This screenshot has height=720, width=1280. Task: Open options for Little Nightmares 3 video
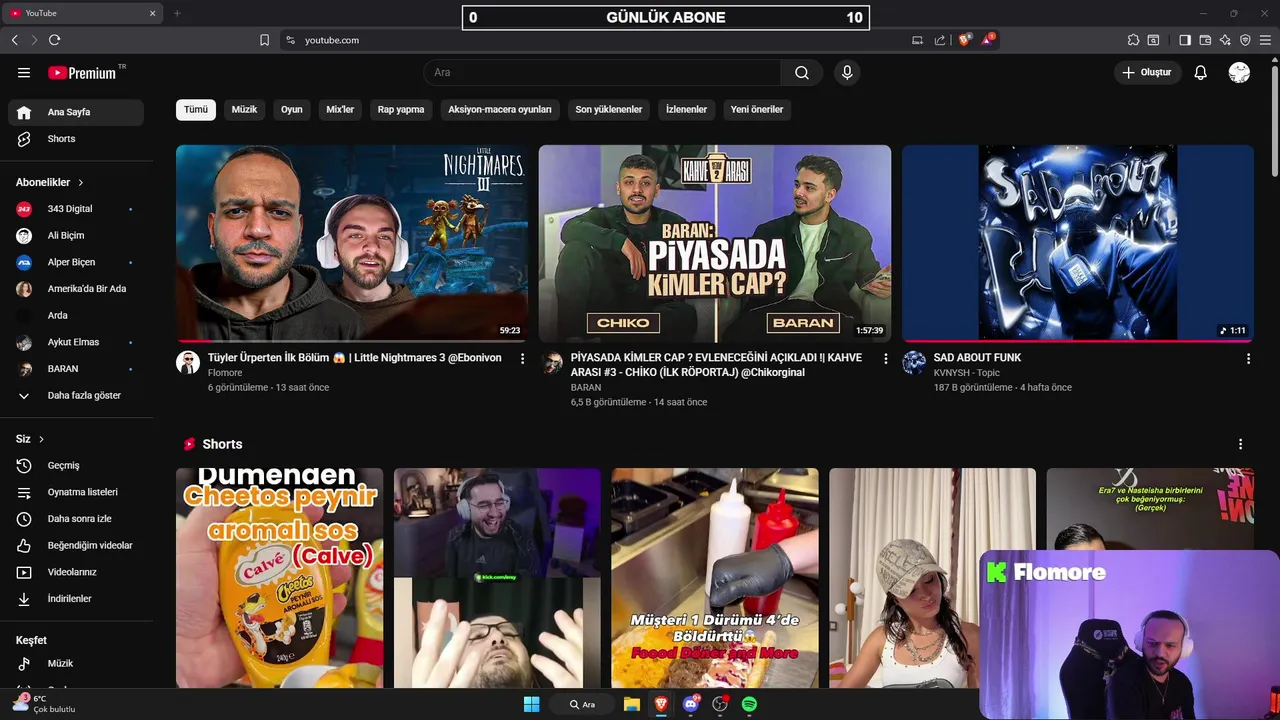point(522,358)
